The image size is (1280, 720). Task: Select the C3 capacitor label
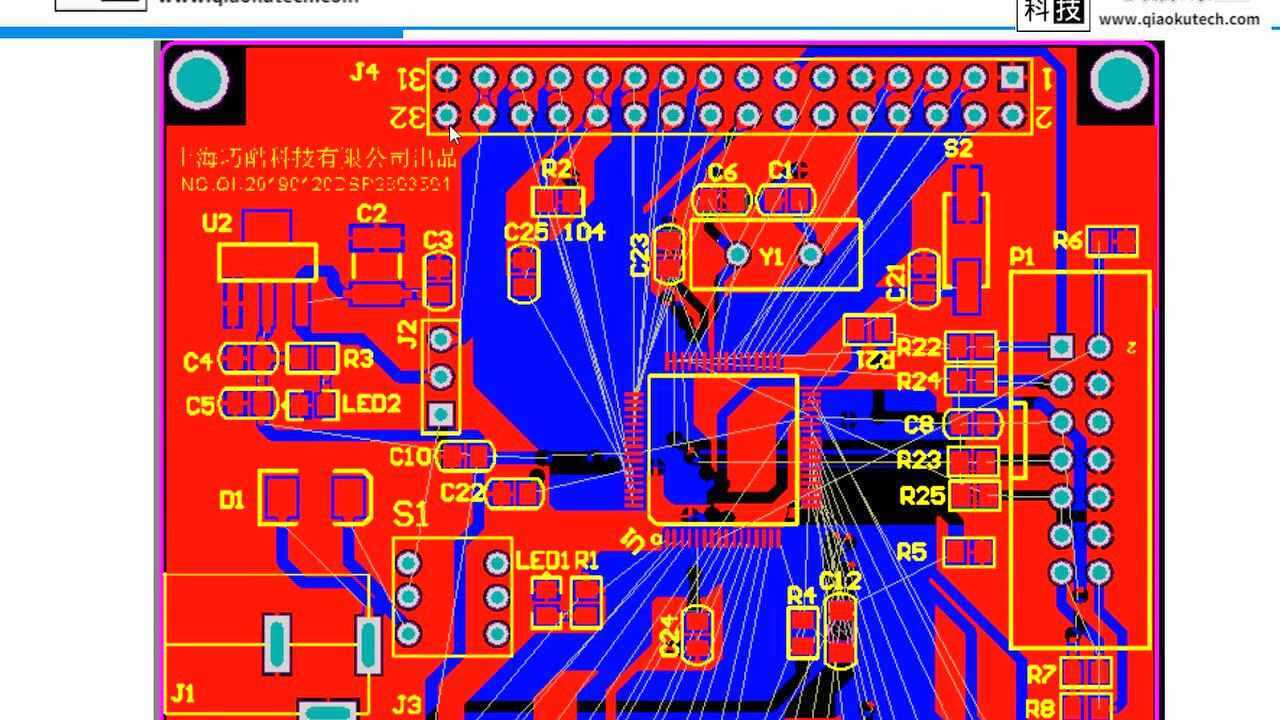point(438,240)
